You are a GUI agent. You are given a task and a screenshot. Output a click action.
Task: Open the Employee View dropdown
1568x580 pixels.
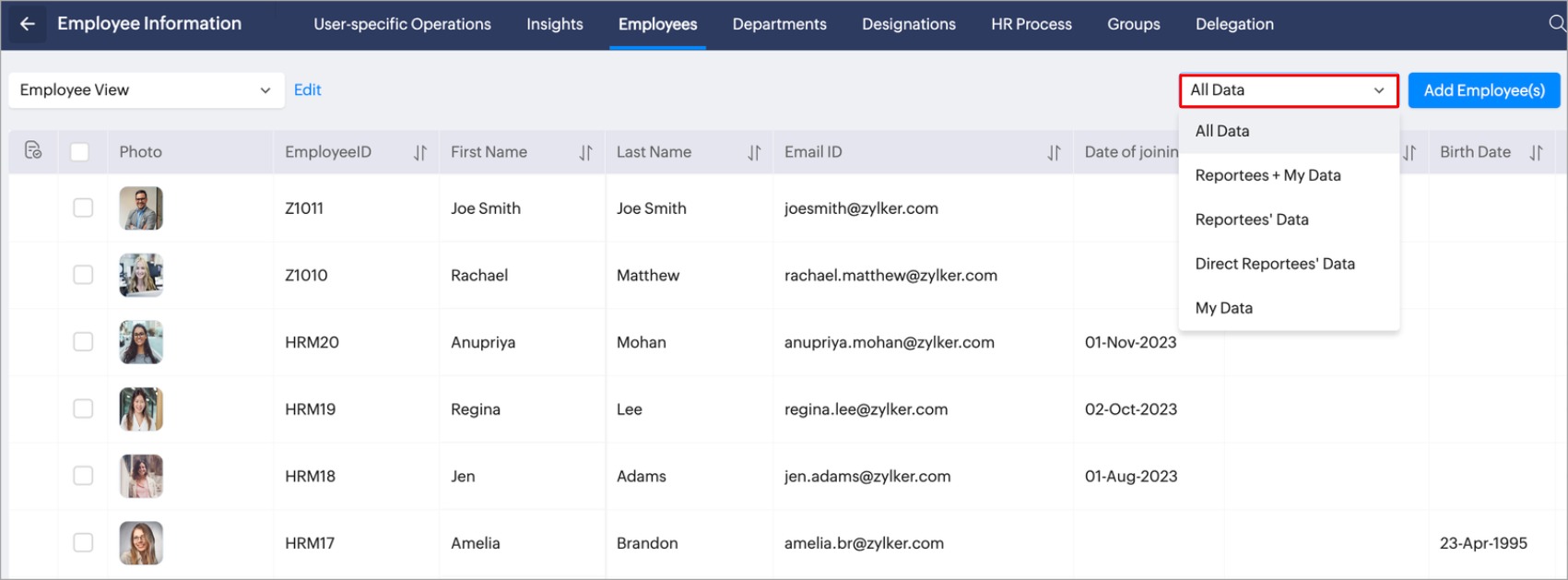[146, 90]
